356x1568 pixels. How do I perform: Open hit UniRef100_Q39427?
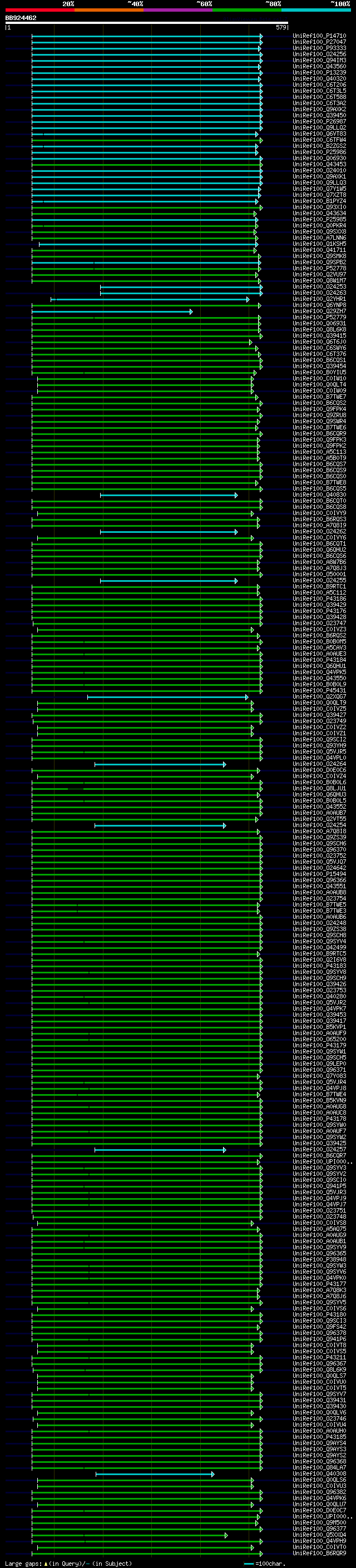click(319, 715)
